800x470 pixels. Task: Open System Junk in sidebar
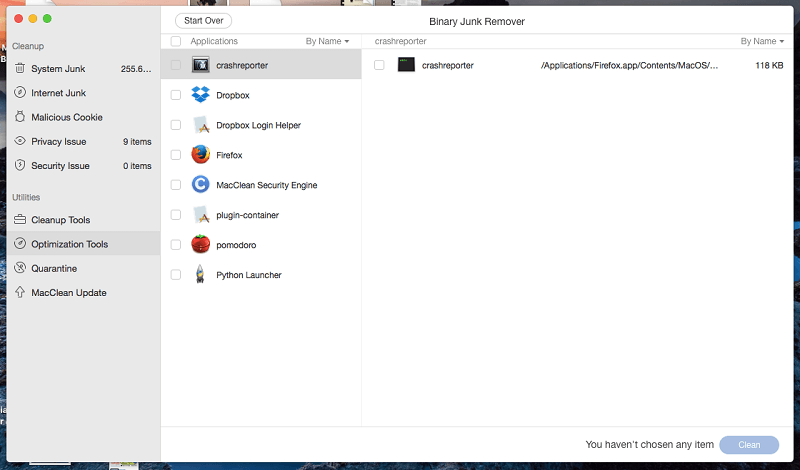(83, 68)
